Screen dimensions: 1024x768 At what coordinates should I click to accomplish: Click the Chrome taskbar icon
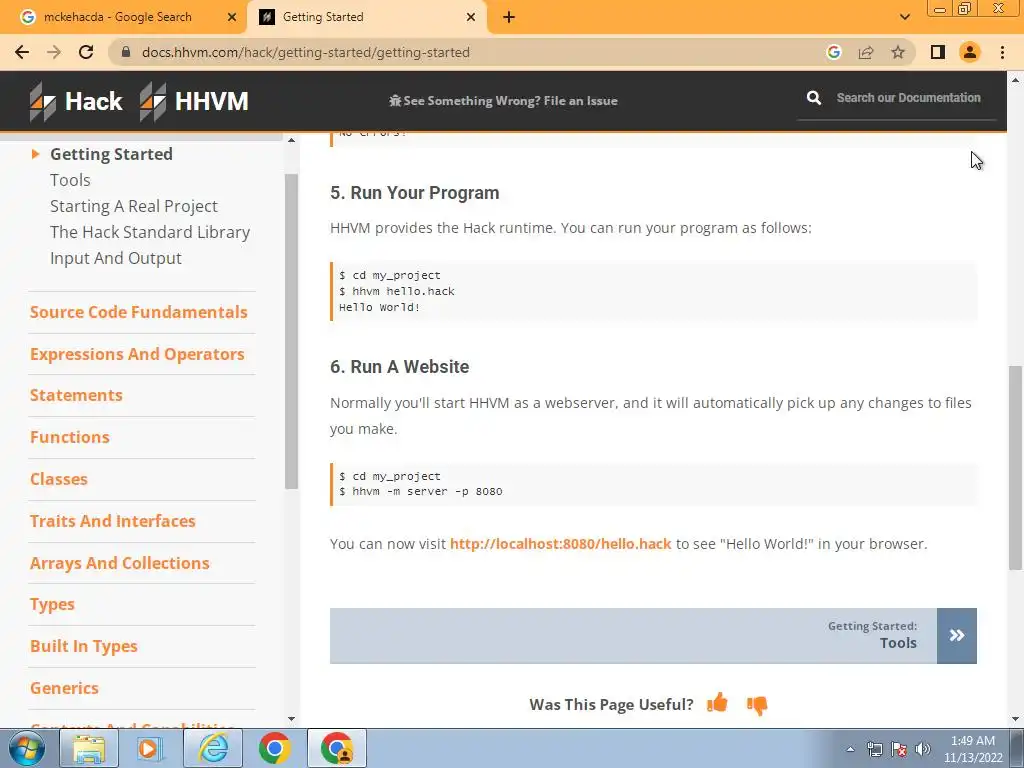coord(275,748)
